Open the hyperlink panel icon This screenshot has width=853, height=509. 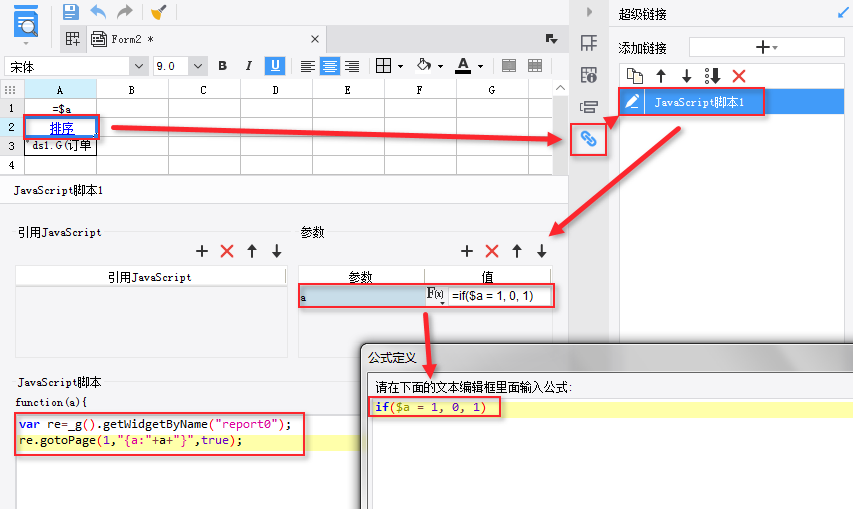pos(589,139)
